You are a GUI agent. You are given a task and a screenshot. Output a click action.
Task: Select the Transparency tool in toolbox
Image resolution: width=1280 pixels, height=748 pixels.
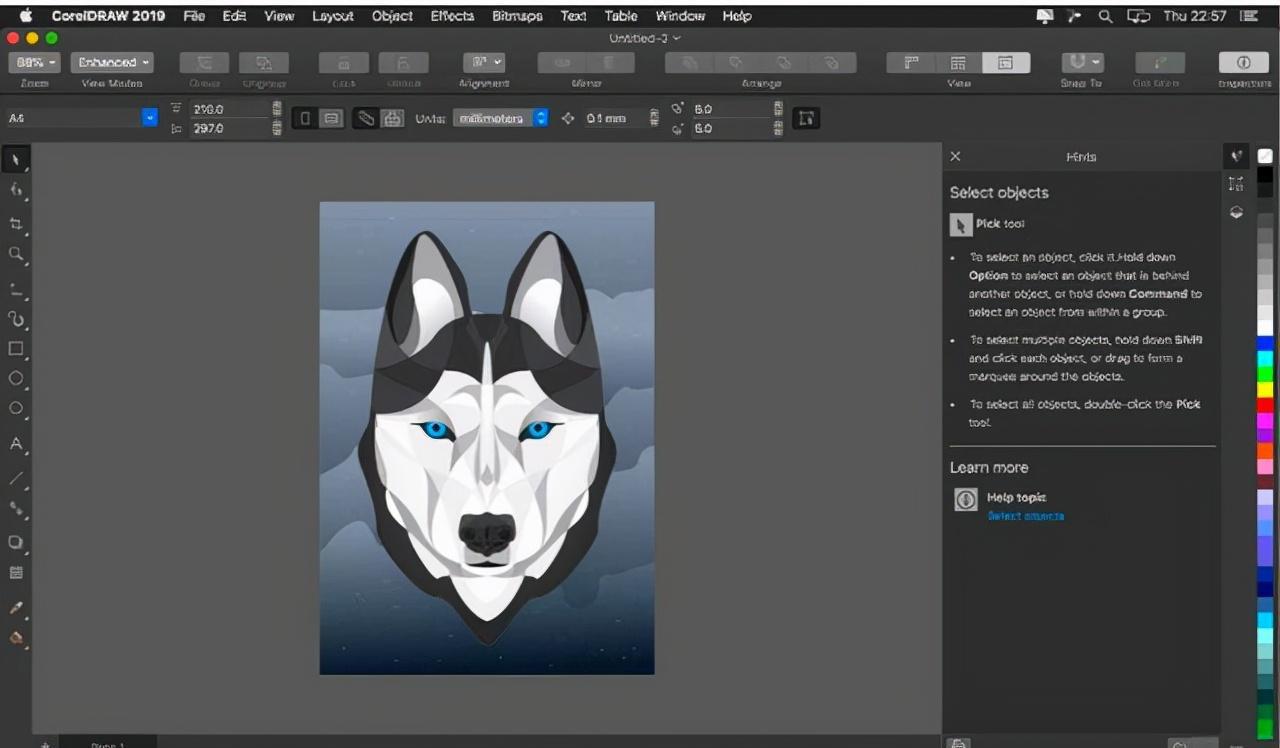(x=16, y=573)
